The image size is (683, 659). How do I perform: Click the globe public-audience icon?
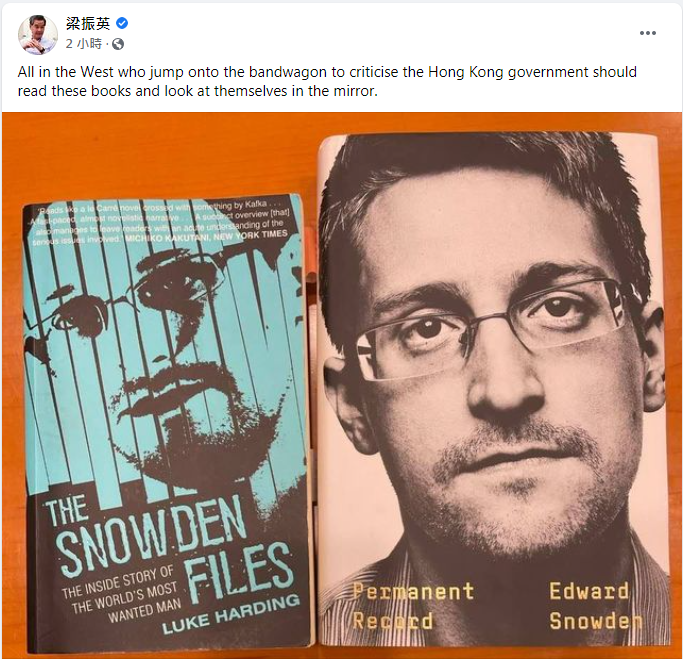click(x=118, y=44)
